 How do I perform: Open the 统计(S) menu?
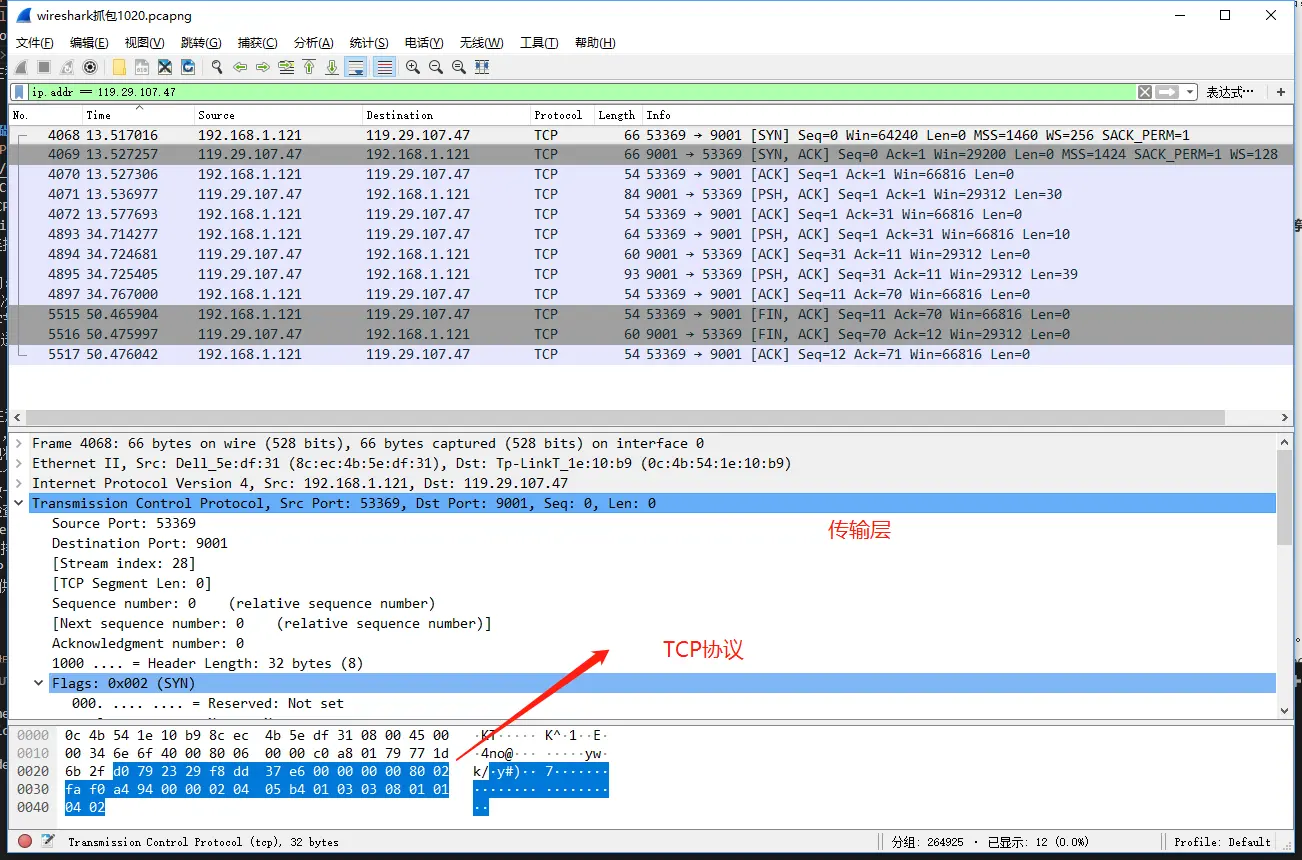(x=369, y=42)
